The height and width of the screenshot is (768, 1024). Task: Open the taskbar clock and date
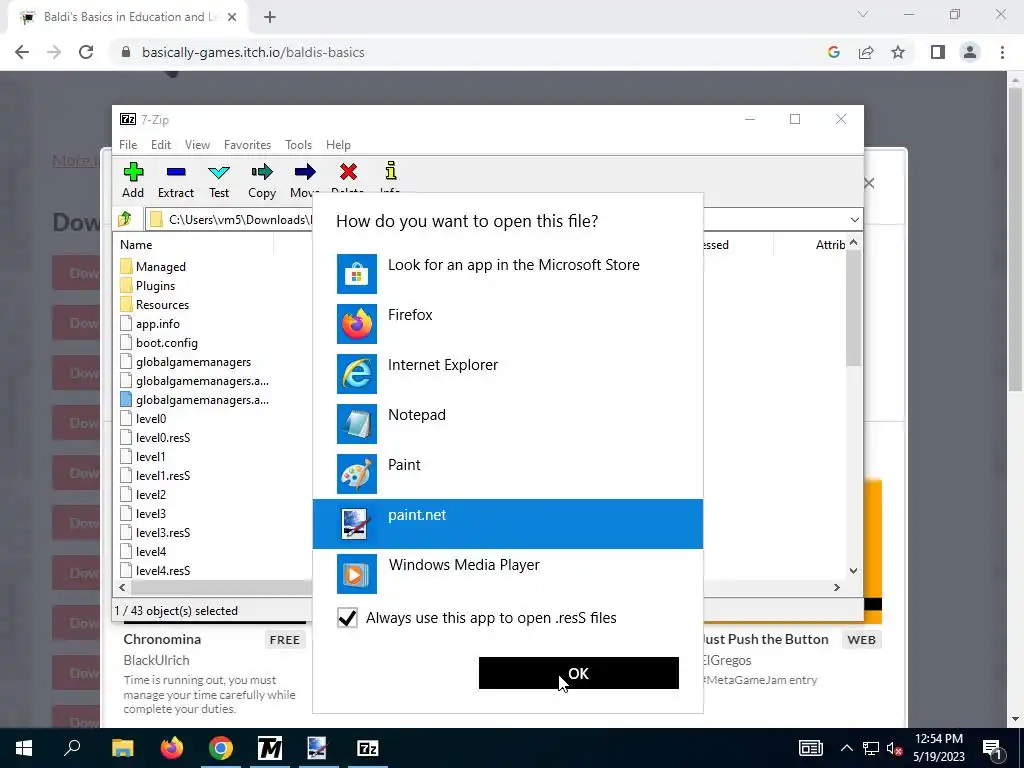point(938,748)
